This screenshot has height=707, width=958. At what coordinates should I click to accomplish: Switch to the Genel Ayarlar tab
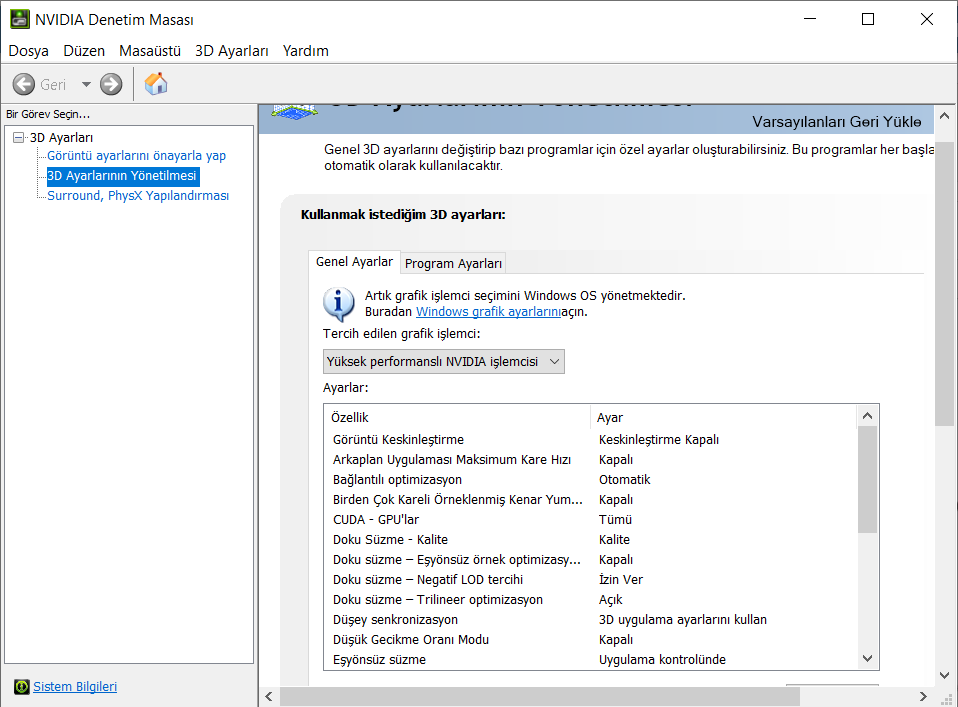[354, 262]
